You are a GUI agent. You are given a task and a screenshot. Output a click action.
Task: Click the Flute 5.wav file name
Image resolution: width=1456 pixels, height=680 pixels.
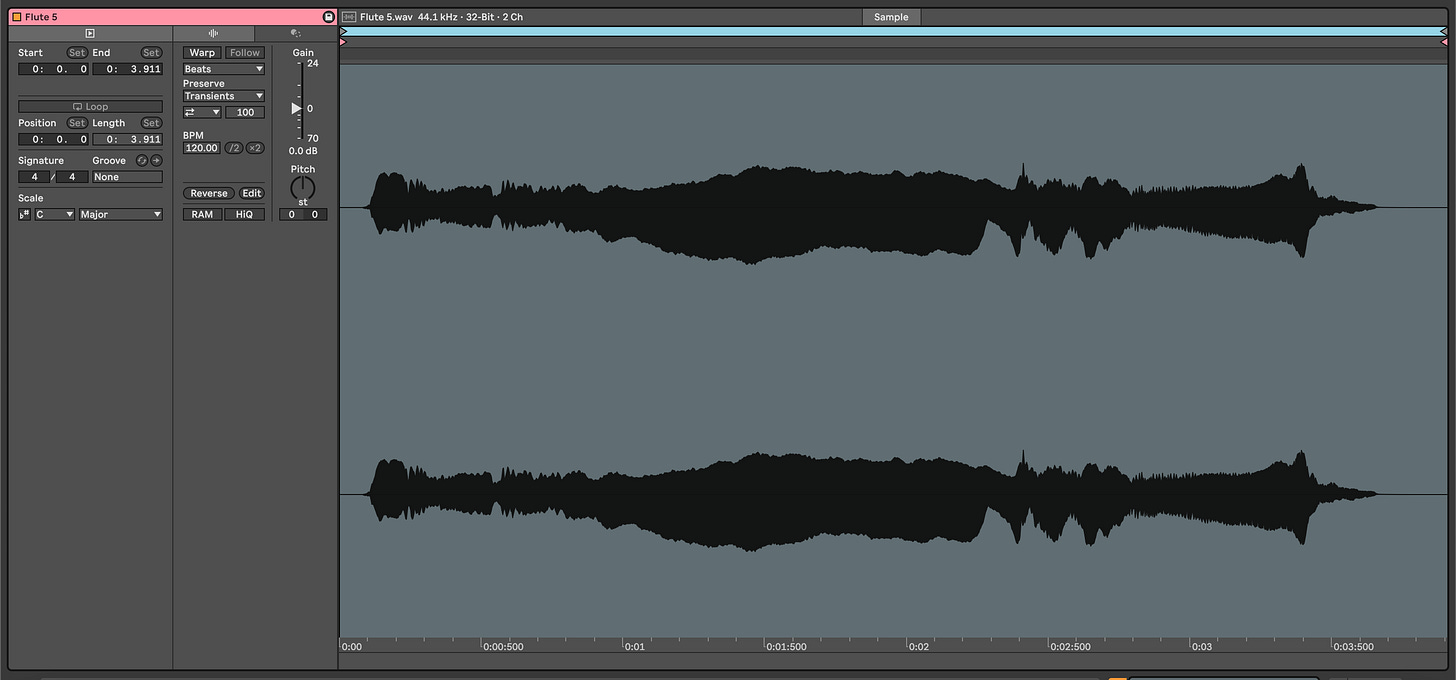tap(386, 17)
